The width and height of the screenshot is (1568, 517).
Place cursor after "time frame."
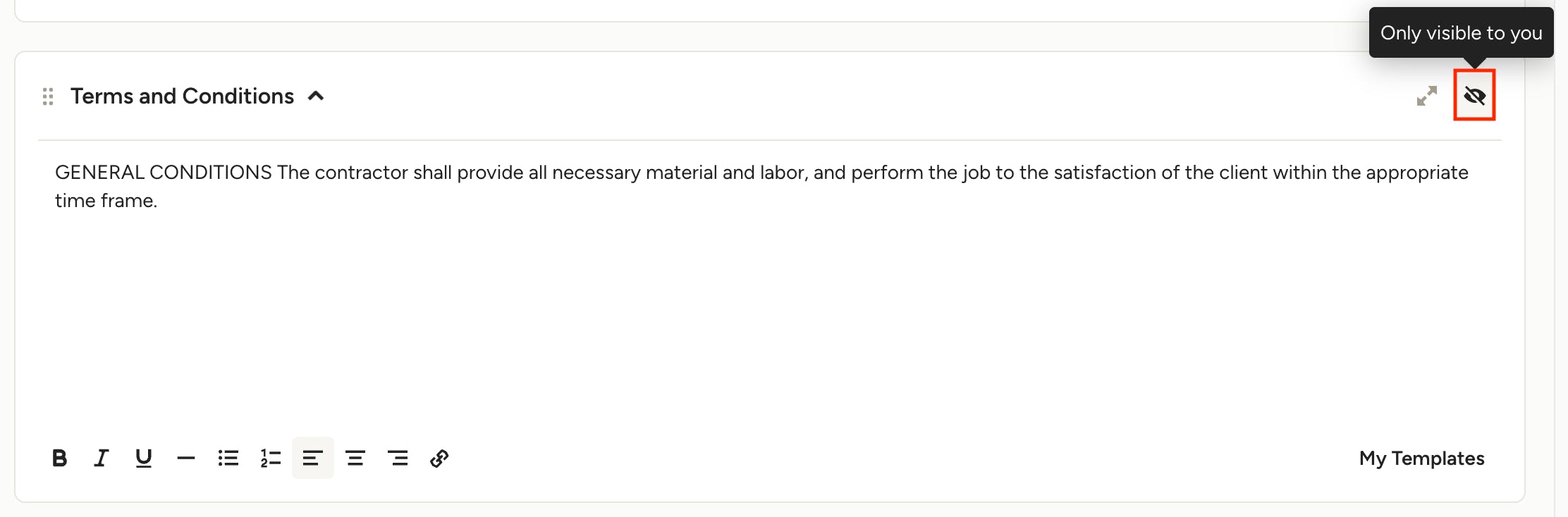(x=158, y=201)
